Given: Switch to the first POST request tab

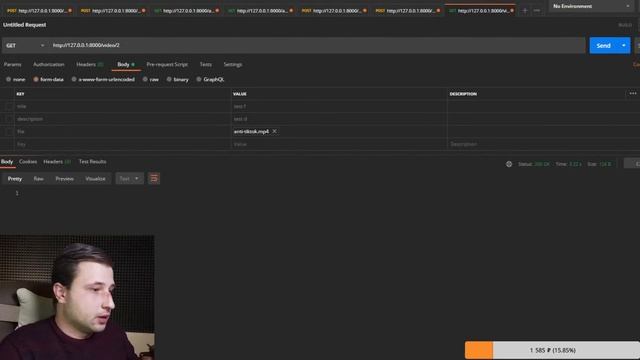Looking at the screenshot, I should [39, 11].
